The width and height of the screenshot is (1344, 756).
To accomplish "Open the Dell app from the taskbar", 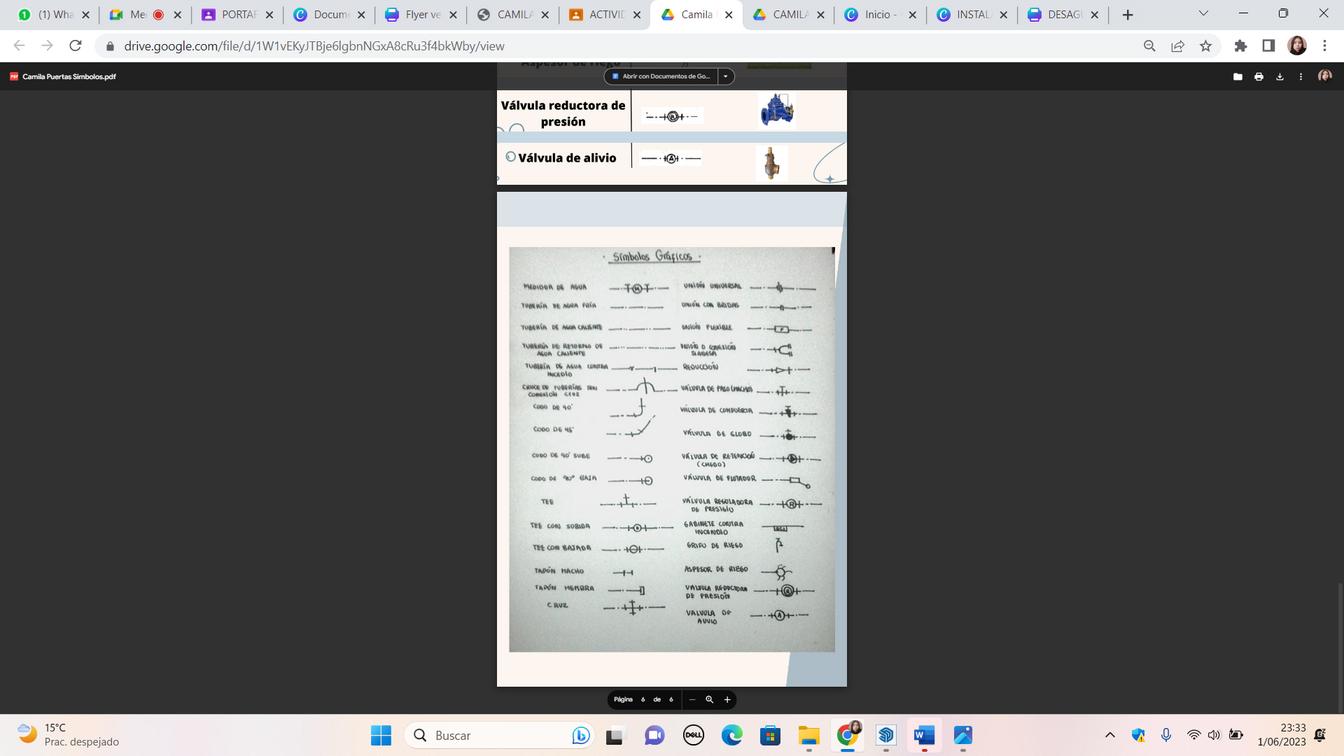I will (693, 736).
